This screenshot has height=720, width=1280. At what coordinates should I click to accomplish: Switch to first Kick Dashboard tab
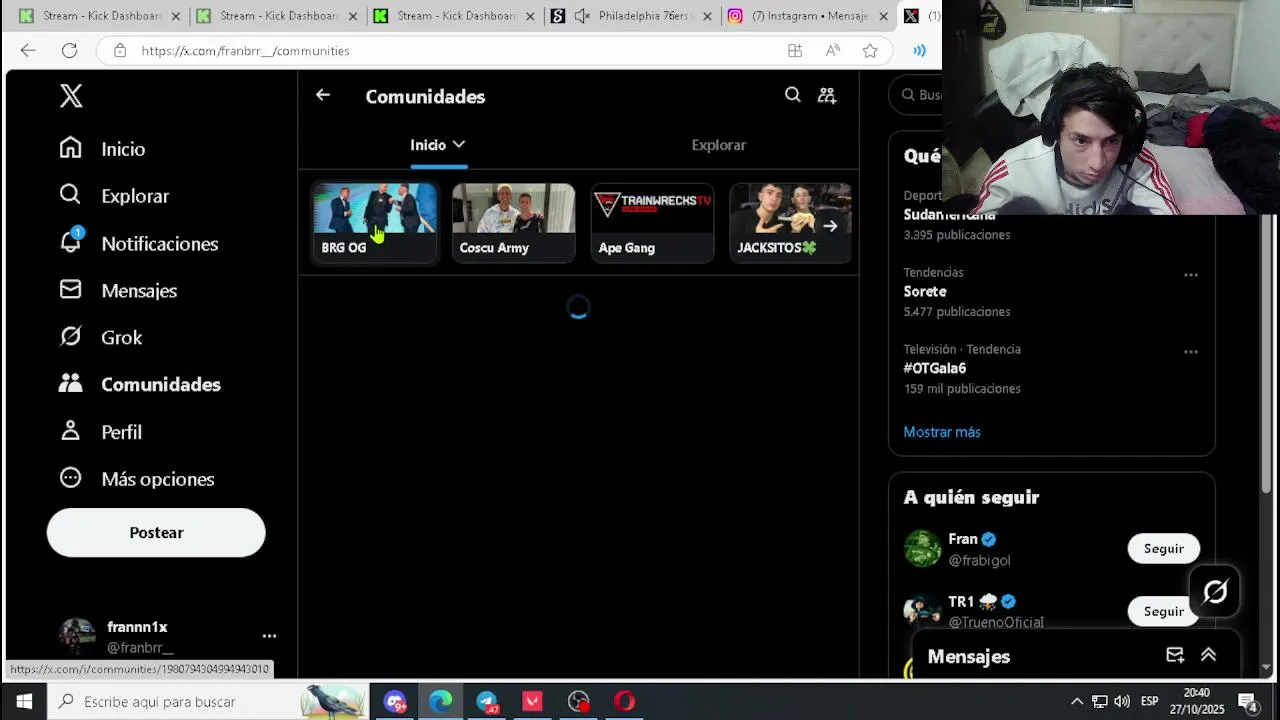coord(100,16)
